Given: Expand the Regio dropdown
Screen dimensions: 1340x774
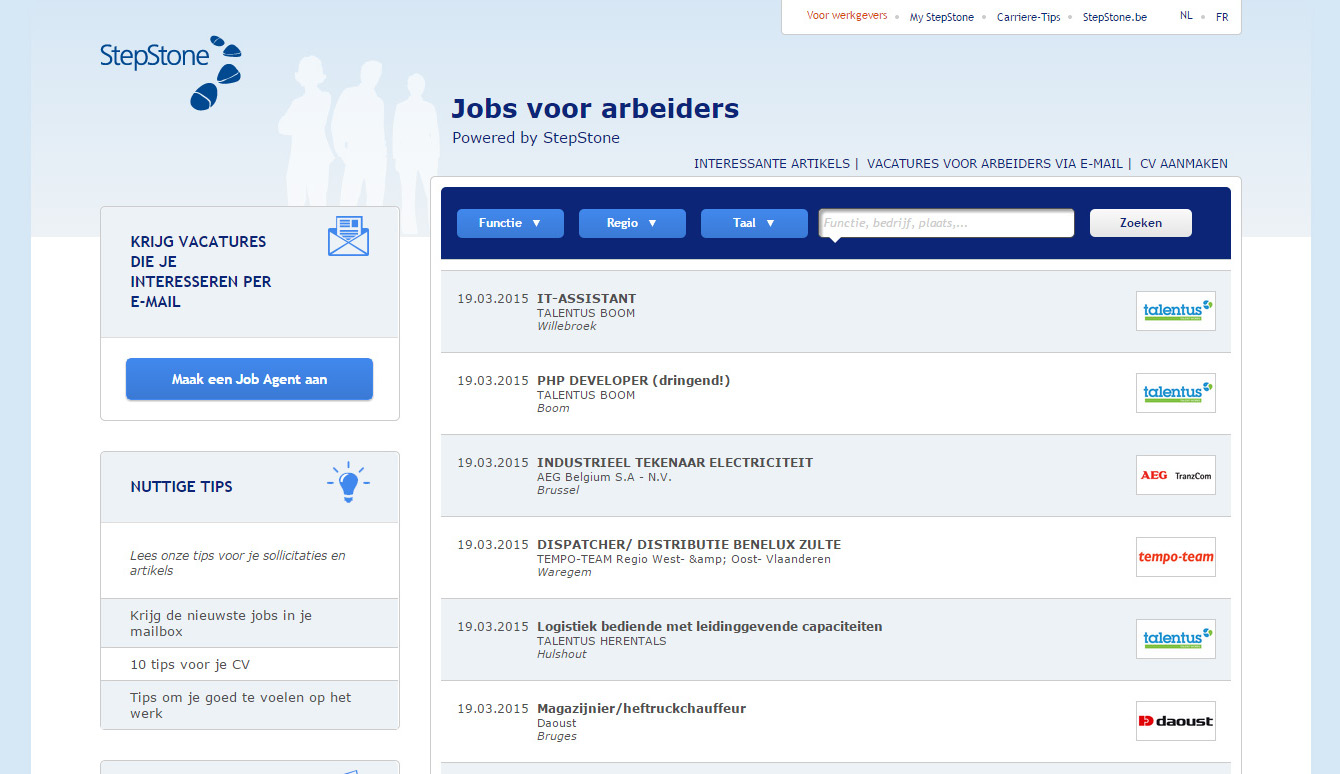Looking at the screenshot, I should click(632, 223).
